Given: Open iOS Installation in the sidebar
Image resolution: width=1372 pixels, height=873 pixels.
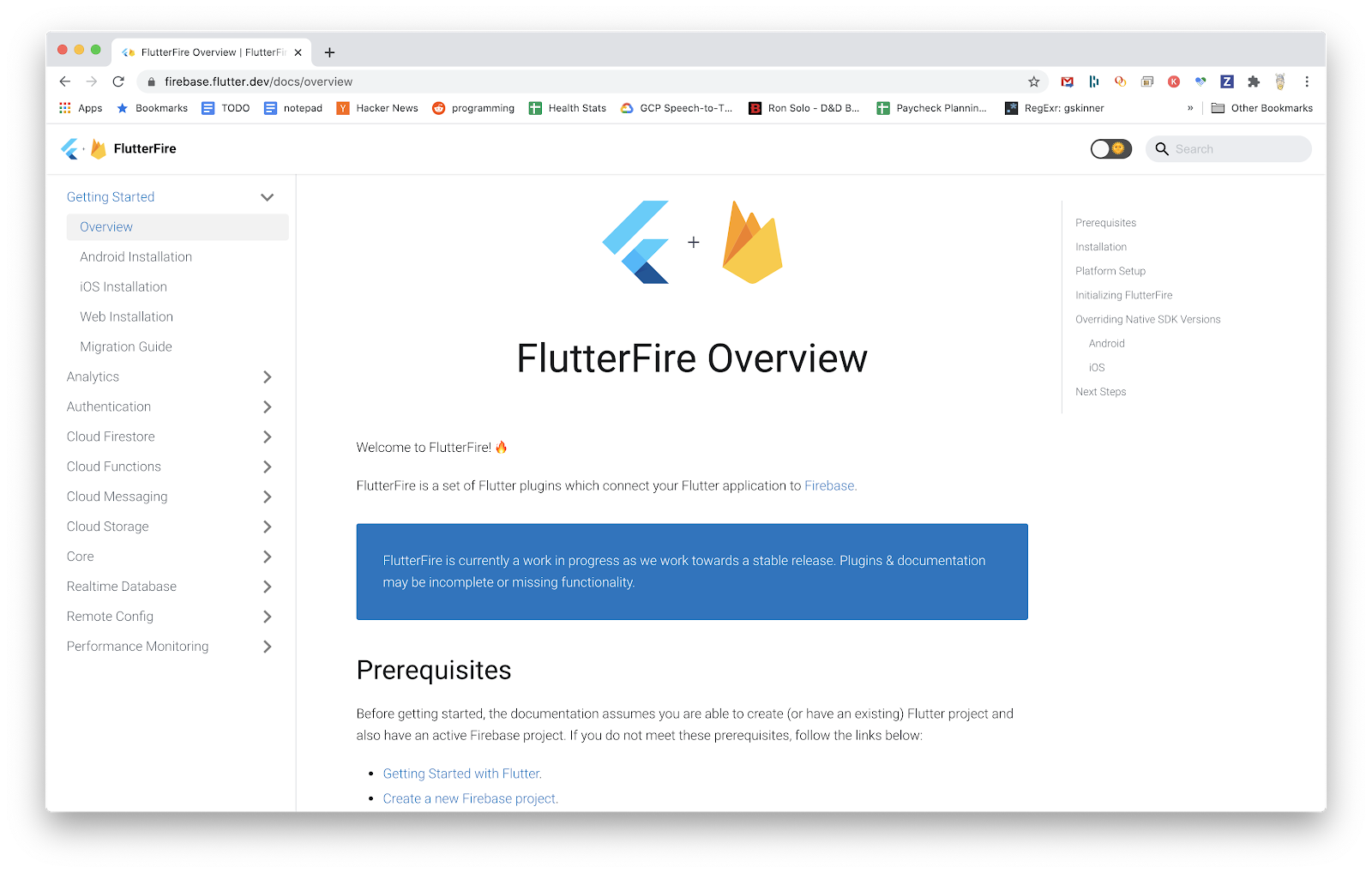Looking at the screenshot, I should 123,287.
